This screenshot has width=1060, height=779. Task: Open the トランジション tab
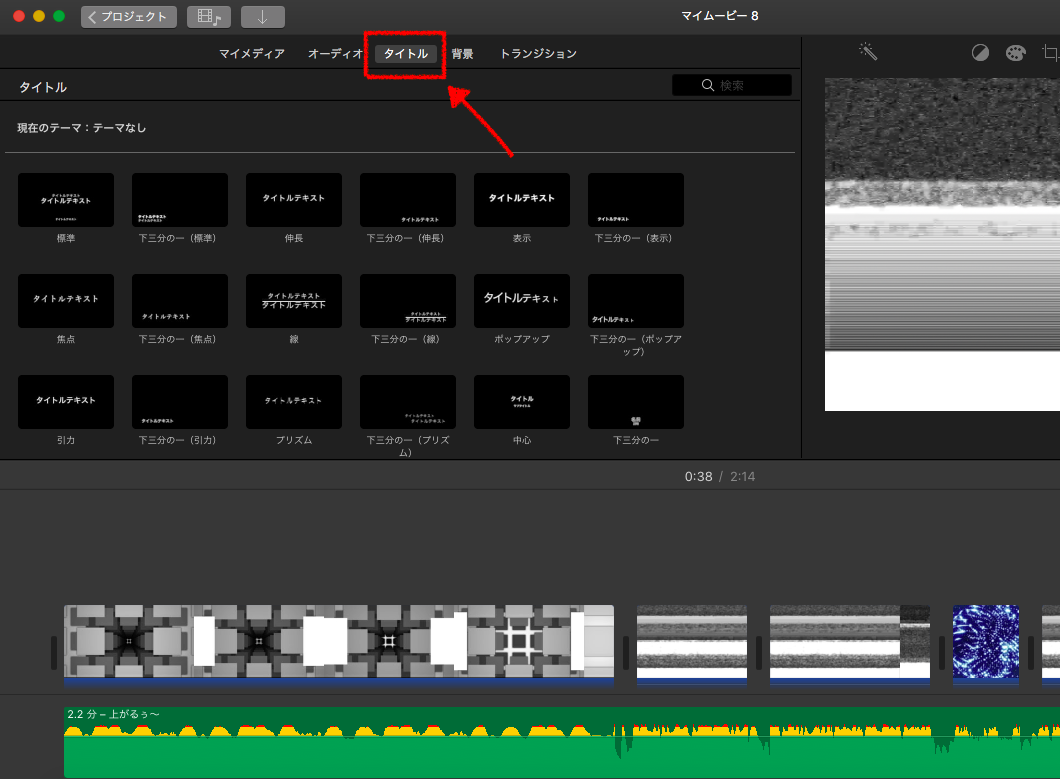(x=538, y=53)
